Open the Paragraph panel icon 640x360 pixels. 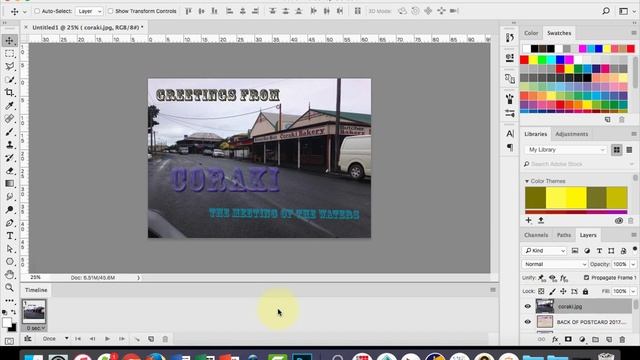coord(510,147)
